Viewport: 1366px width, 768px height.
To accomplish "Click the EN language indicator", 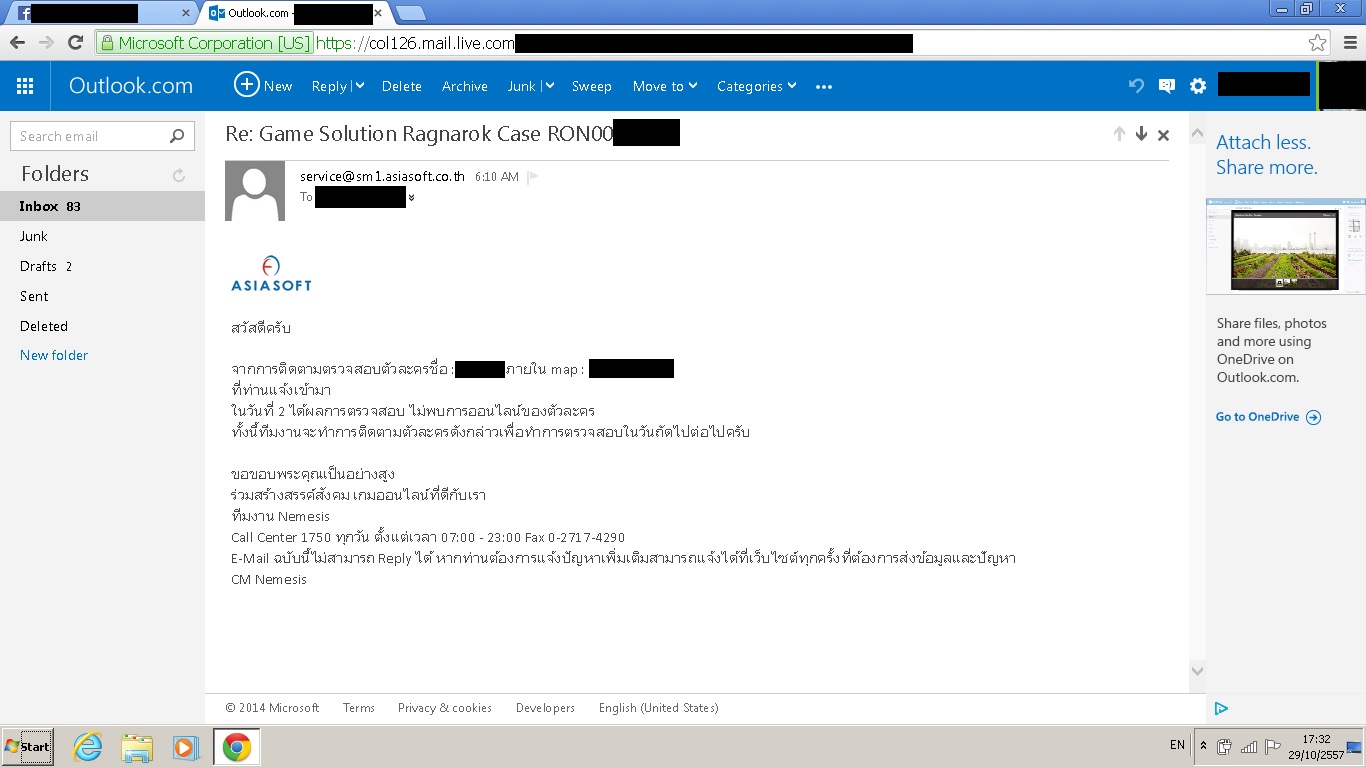I will coord(1177,746).
